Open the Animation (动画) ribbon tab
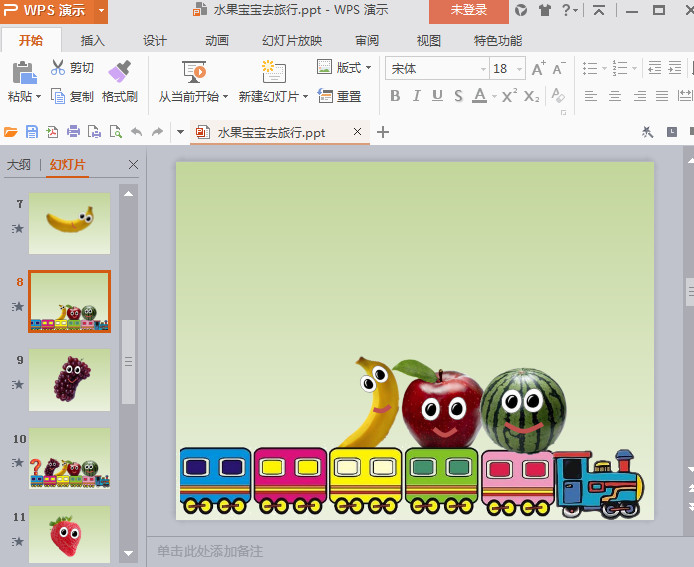This screenshot has width=694, height=567. (x=217, y=41)
